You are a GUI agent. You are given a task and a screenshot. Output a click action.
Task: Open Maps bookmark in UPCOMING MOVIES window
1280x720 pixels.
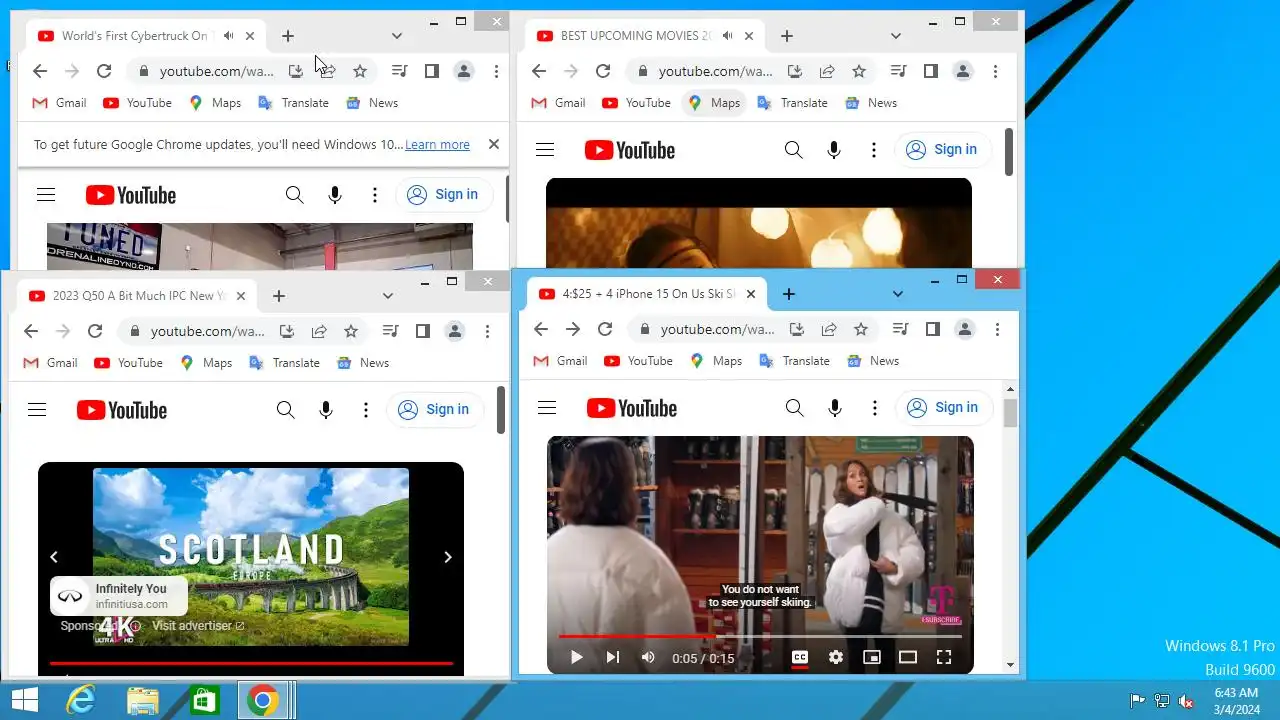tap(715, 103)
